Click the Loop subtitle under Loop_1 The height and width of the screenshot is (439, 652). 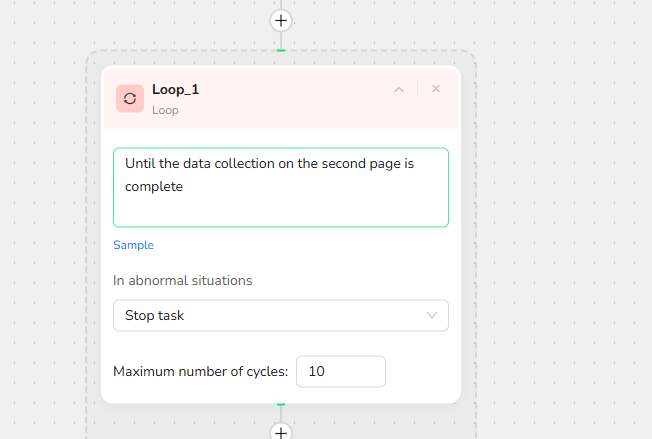[x=165, y=110]
